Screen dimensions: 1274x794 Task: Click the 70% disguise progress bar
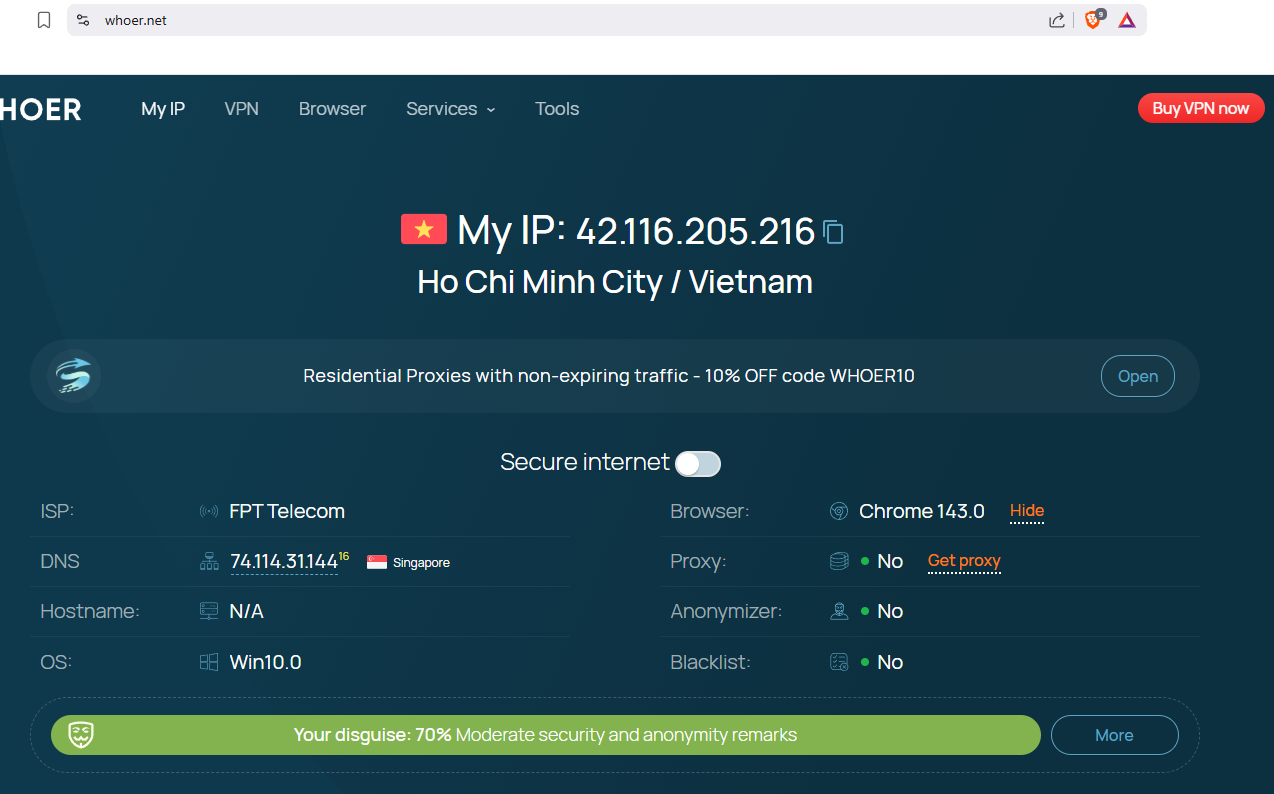[x=545, y=734]
